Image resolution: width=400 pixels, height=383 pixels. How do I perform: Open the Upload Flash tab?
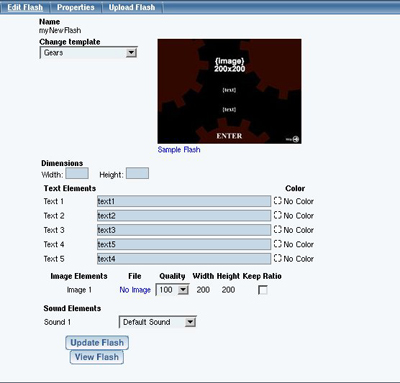click(x=132, y=7)
